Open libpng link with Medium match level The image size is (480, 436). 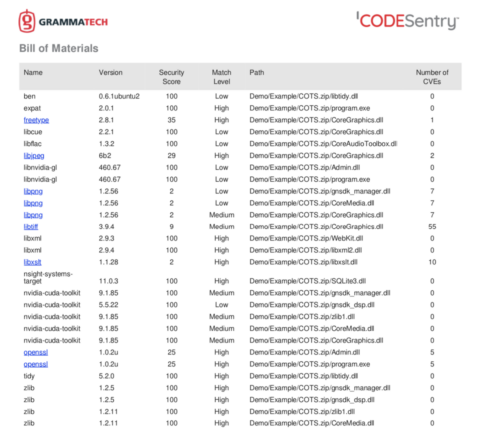pyautogui.click(x=33, y=215)
